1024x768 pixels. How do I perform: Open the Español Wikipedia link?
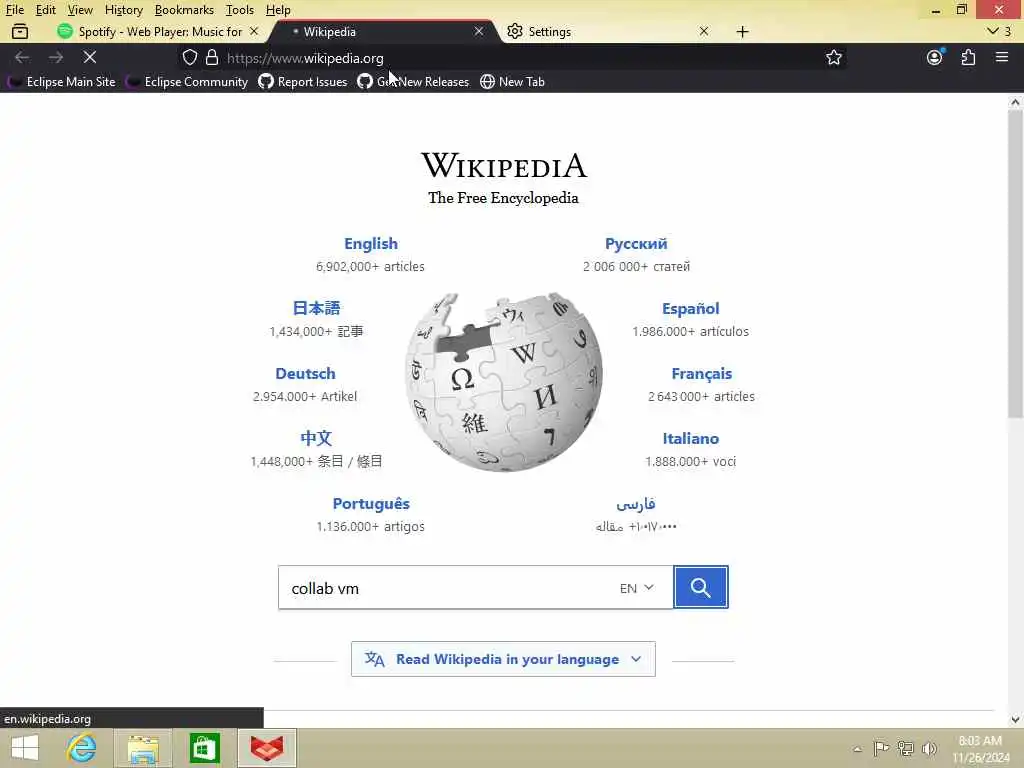point(690,308)
